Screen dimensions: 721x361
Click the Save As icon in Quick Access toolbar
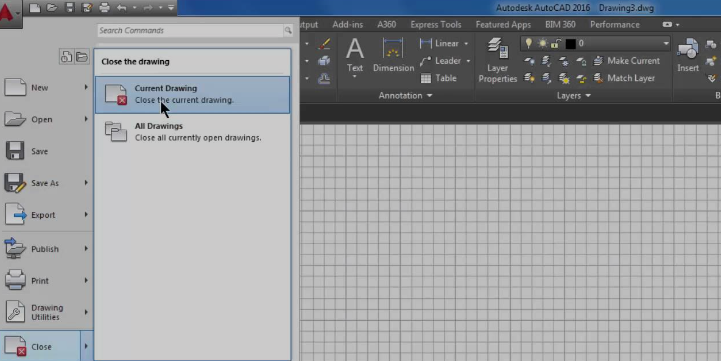click(x=86, y=8)
